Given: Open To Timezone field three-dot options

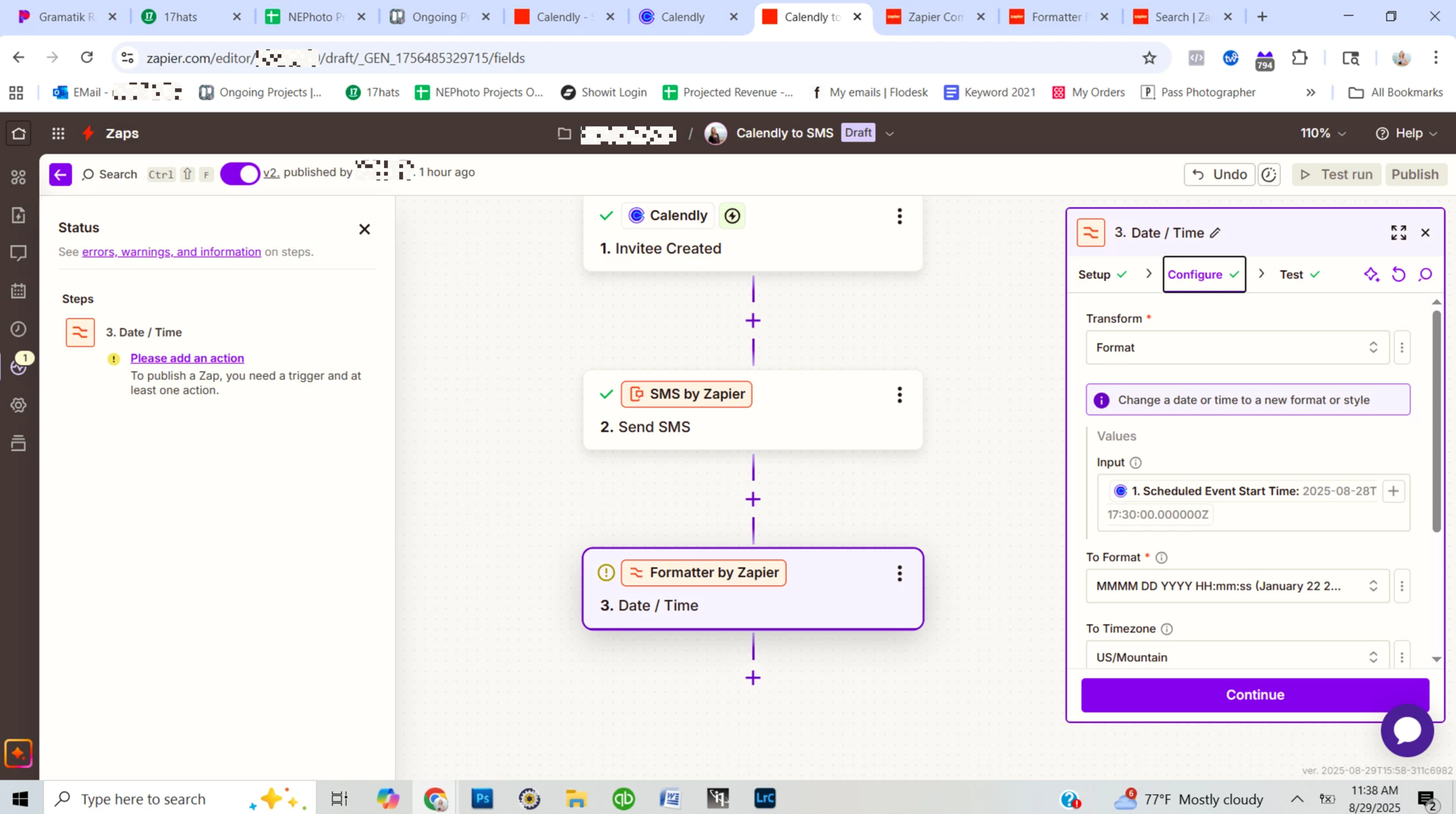Looking at the screenshot, I should coord(1402,657).
